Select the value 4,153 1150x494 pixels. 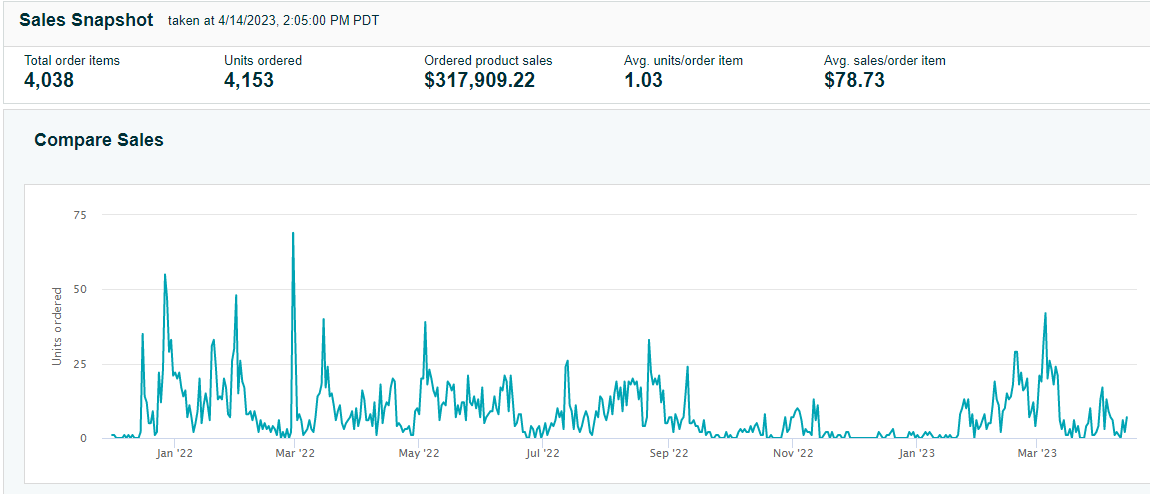pos(249,80)
